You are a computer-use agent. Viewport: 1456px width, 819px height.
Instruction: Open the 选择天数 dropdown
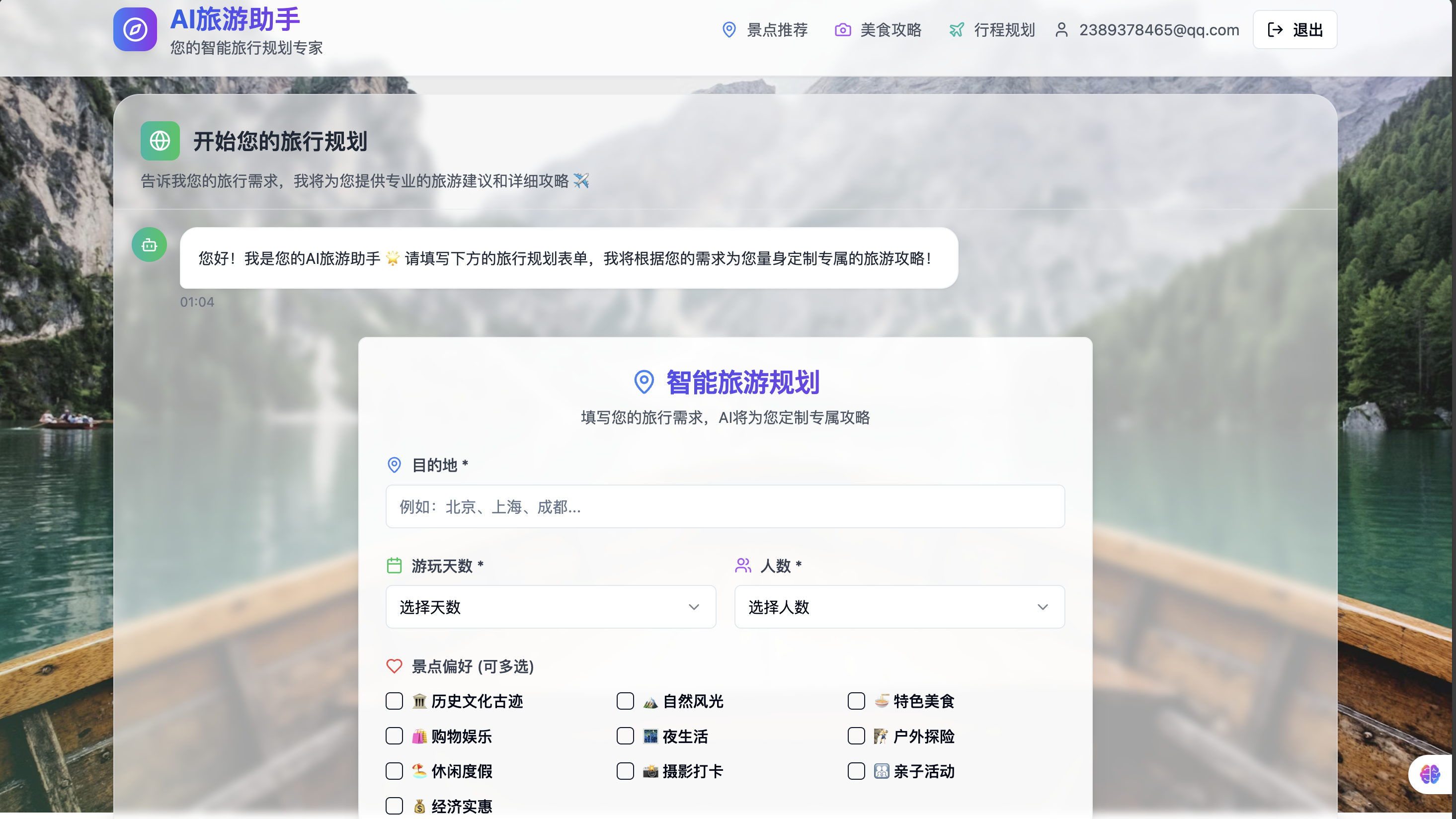[x=551, y=606]
